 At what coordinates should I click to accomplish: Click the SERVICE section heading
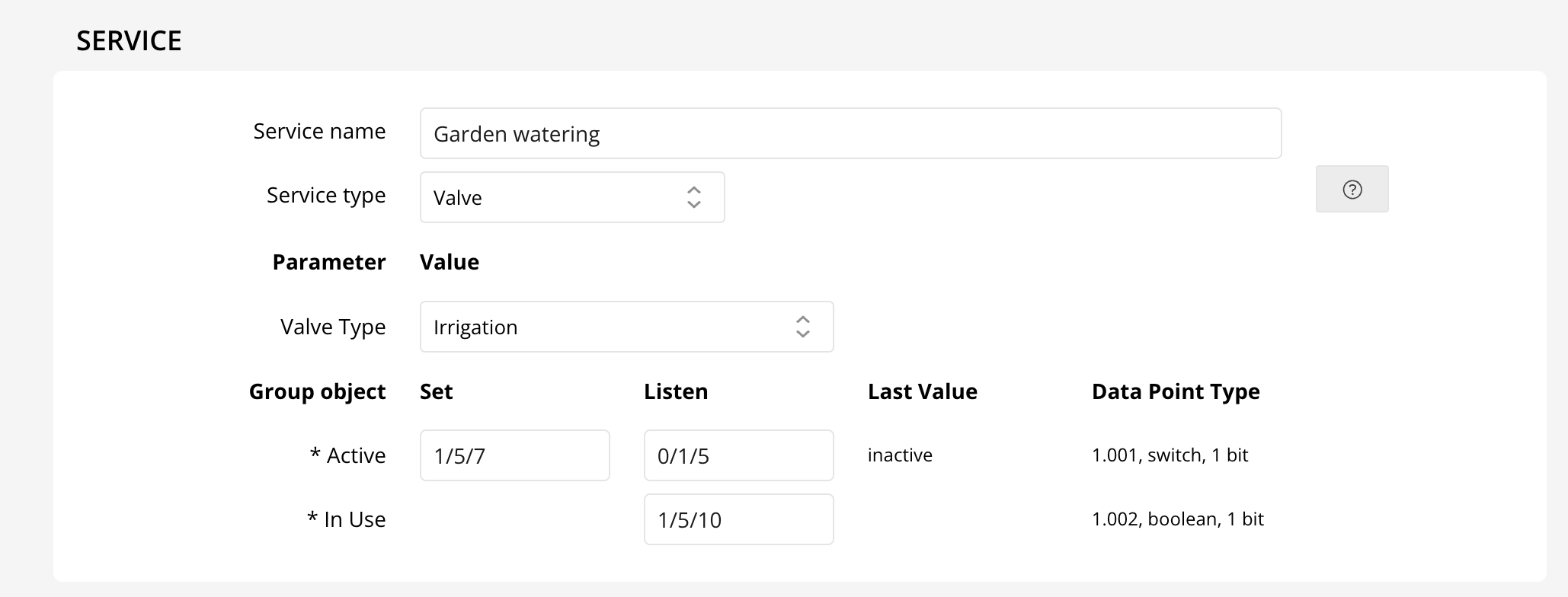[129, 41]
